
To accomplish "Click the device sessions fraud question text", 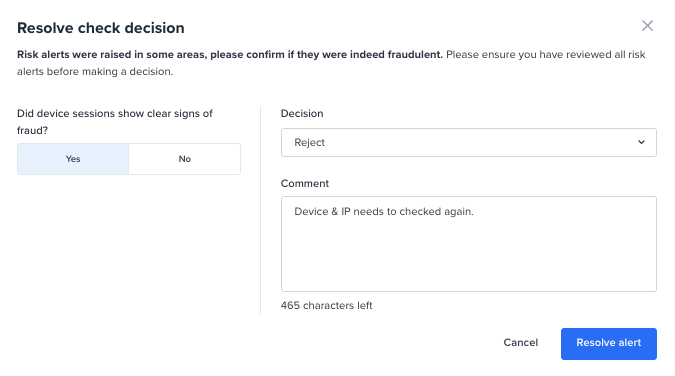I will click(115, 122).
